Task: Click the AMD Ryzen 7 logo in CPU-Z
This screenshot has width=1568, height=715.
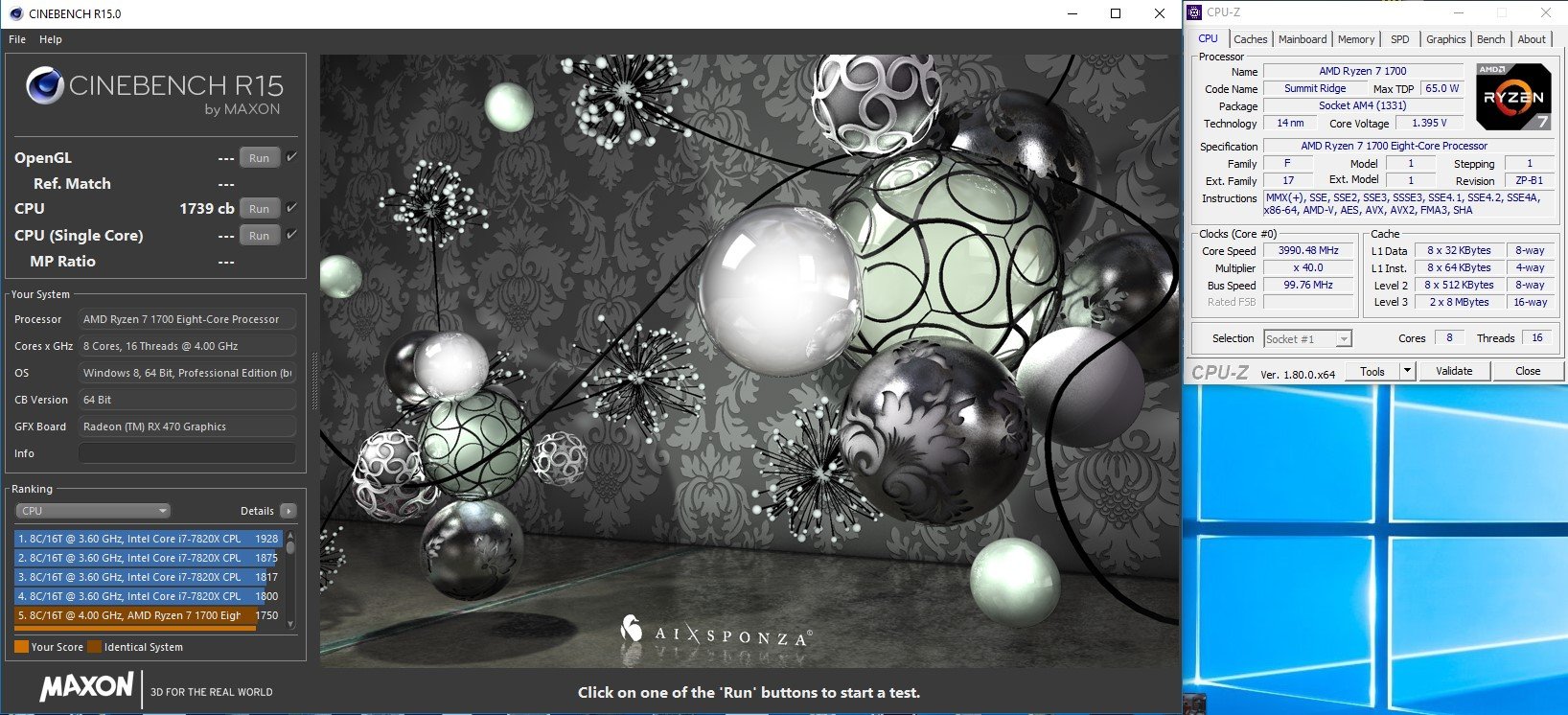Action: (x=1514, y=97)
